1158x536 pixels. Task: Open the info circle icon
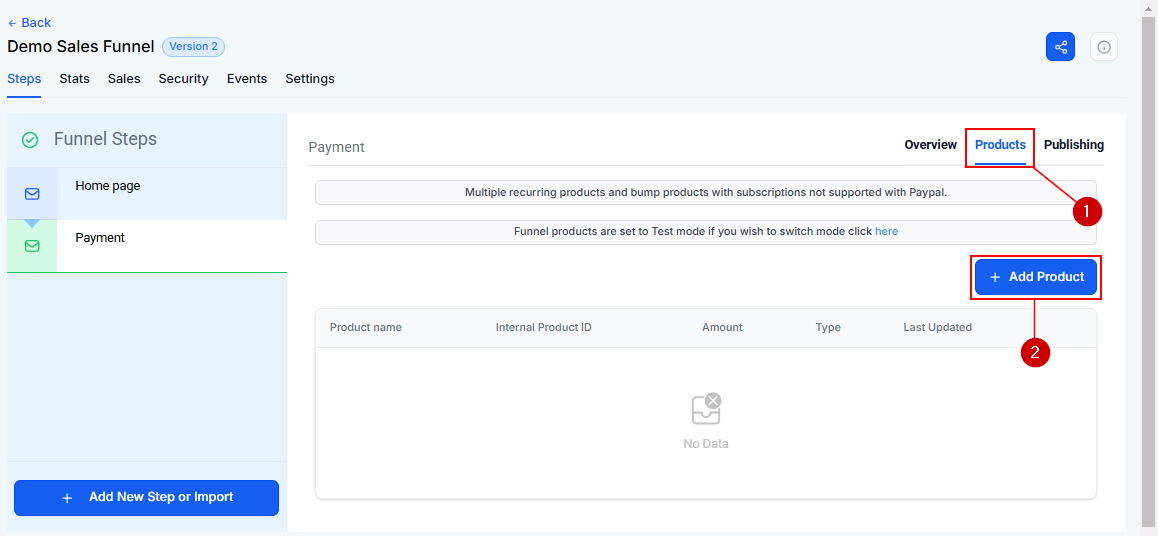(x=1103, y=47)
